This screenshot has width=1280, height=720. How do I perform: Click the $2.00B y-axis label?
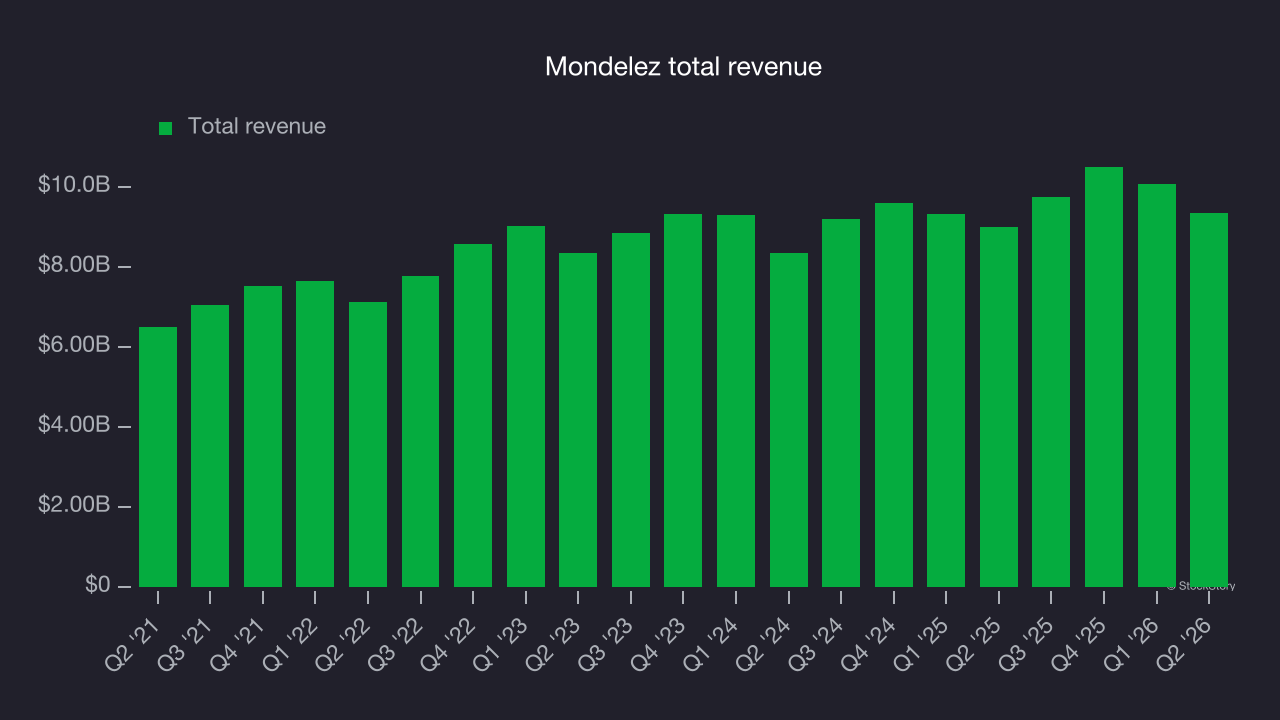(74, 505)
